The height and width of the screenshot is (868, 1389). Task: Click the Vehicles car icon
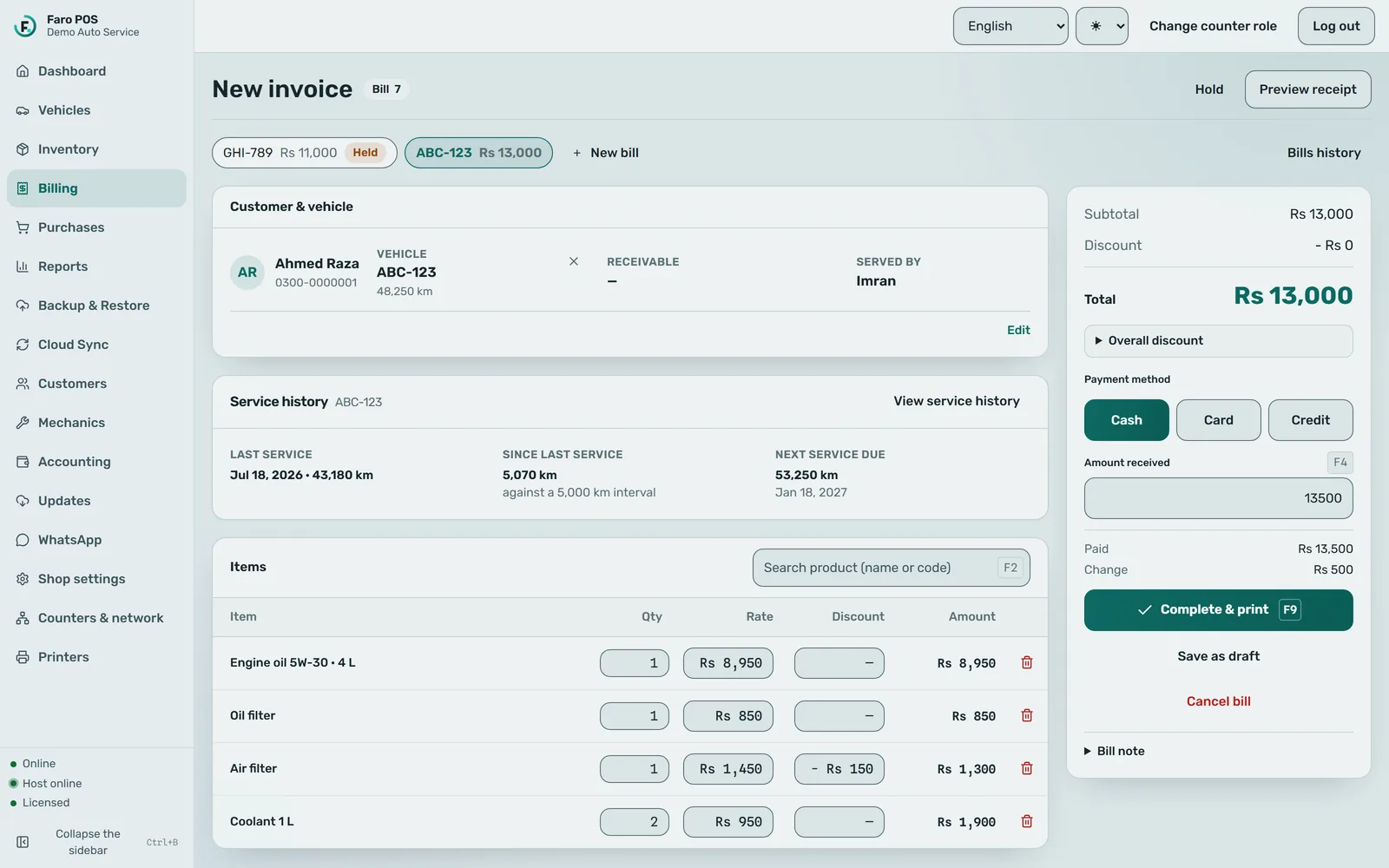23,110
